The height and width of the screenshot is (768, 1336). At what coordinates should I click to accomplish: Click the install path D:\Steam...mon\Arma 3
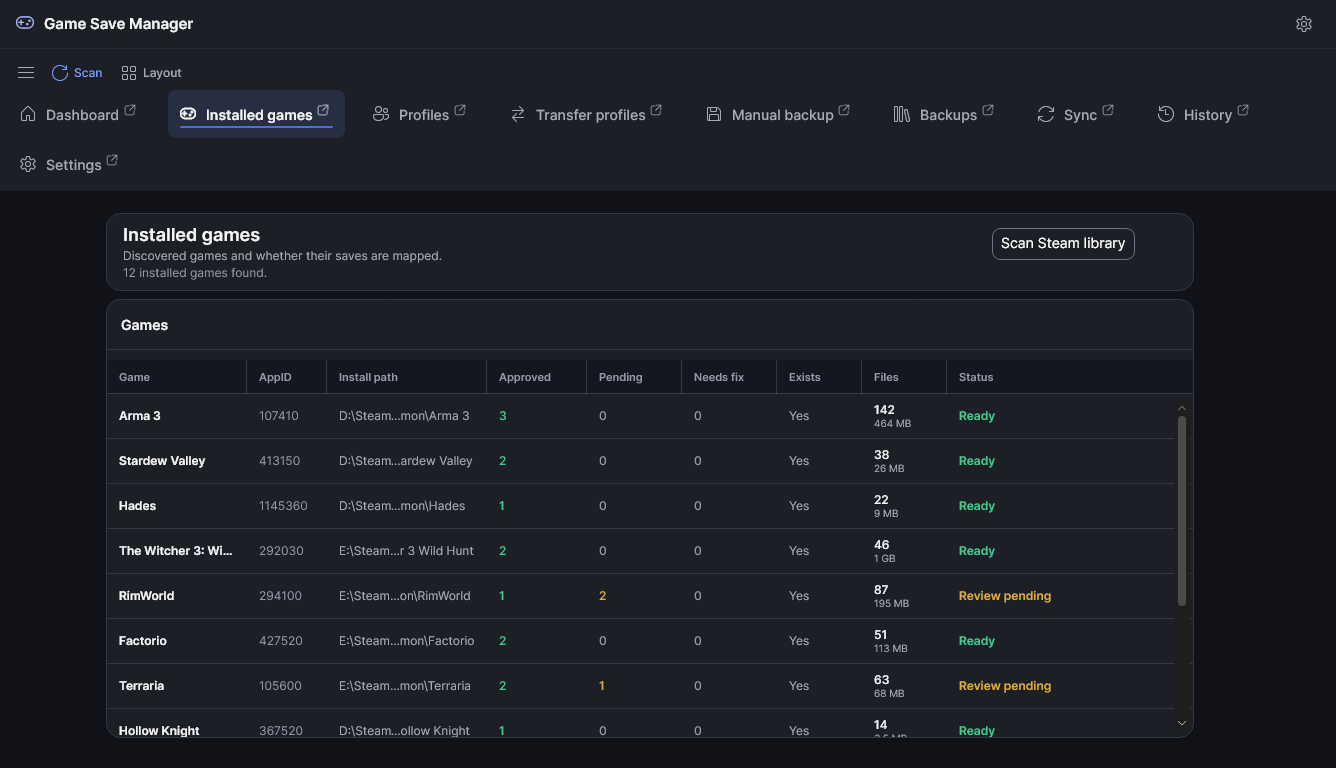click(404, 416)
